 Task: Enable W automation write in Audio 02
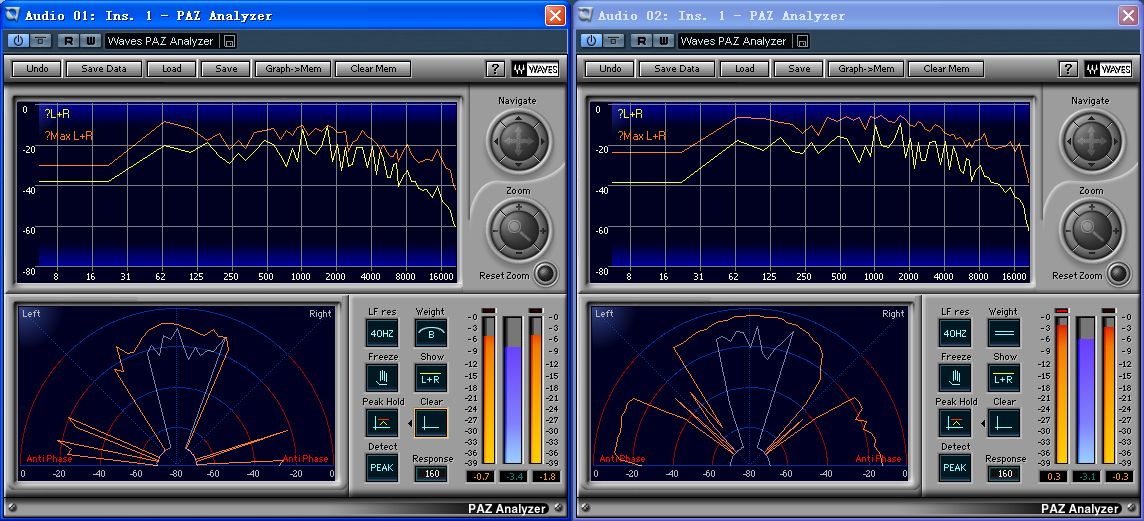point(663,41)
